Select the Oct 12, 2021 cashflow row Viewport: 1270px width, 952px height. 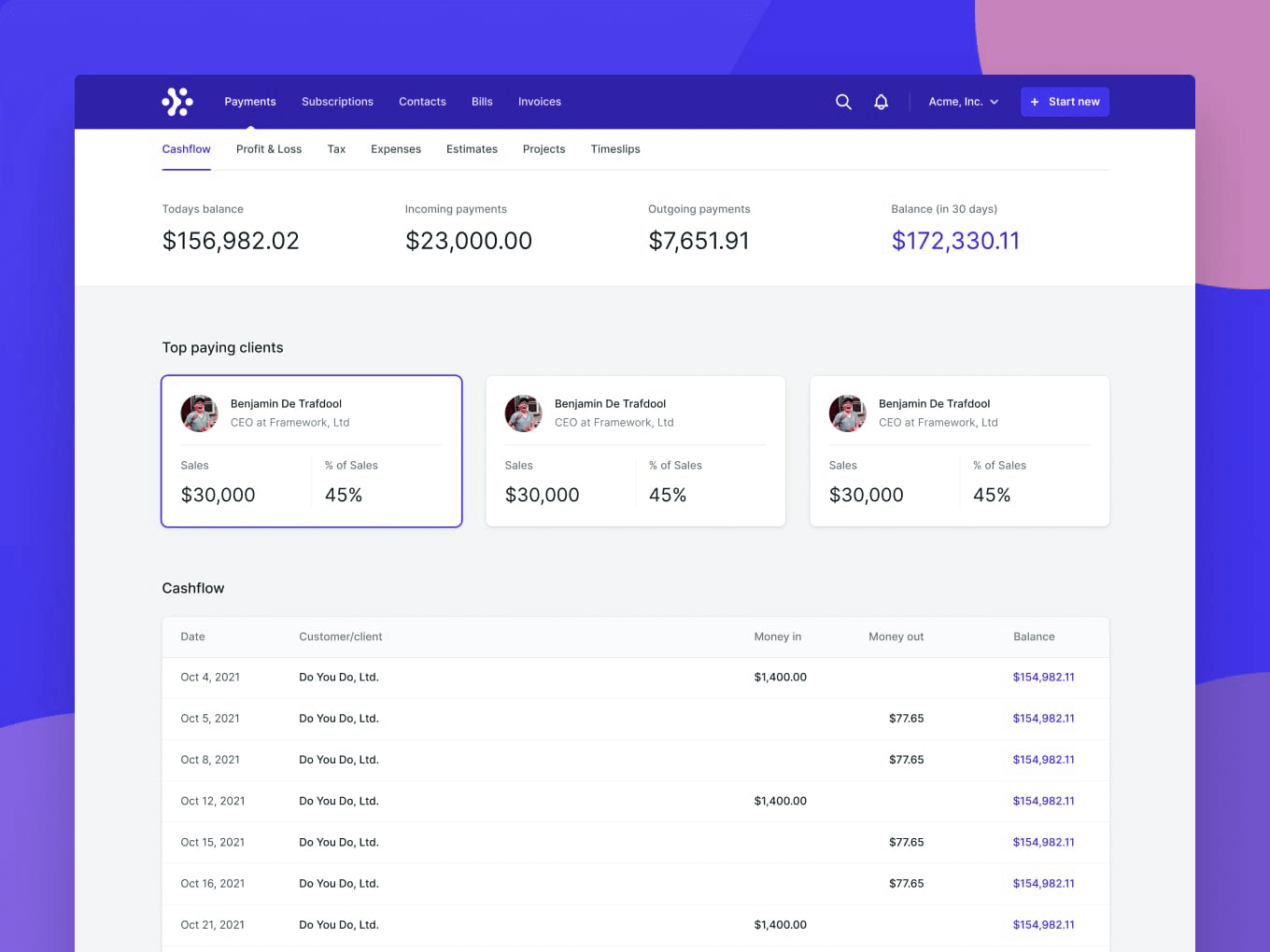[635, 801]
